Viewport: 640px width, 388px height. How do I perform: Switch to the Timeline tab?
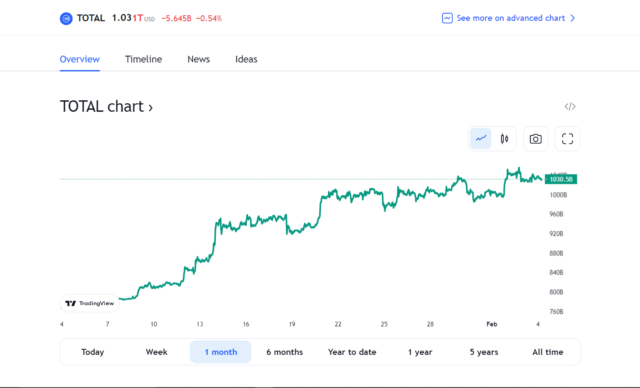coord(143,59)
